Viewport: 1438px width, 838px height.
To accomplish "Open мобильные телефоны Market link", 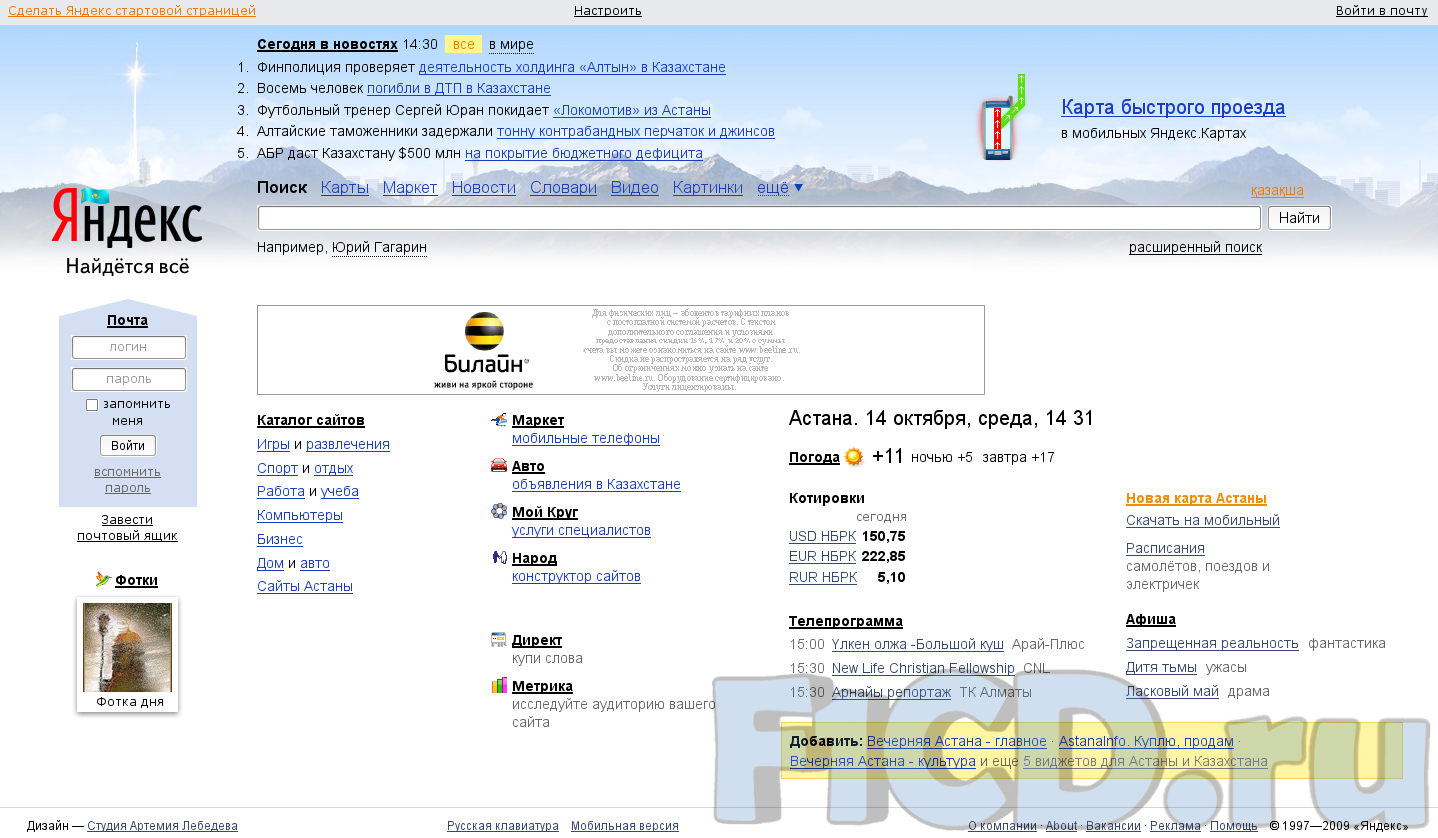I will coord(586,439).
